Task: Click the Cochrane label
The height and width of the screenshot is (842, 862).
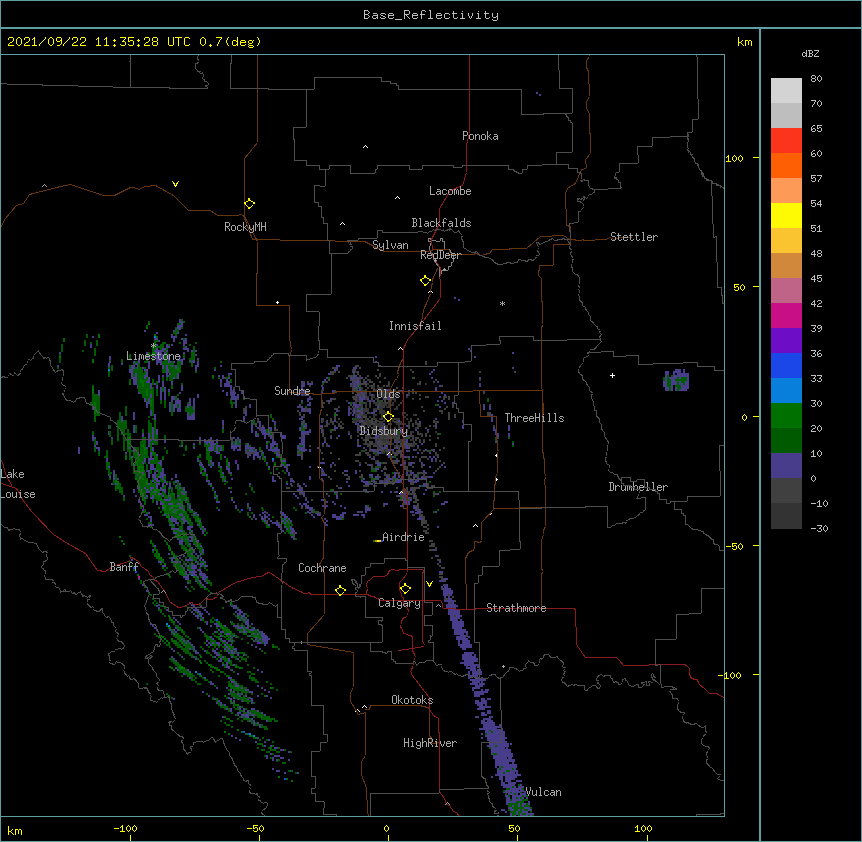Action: point(322,568)
